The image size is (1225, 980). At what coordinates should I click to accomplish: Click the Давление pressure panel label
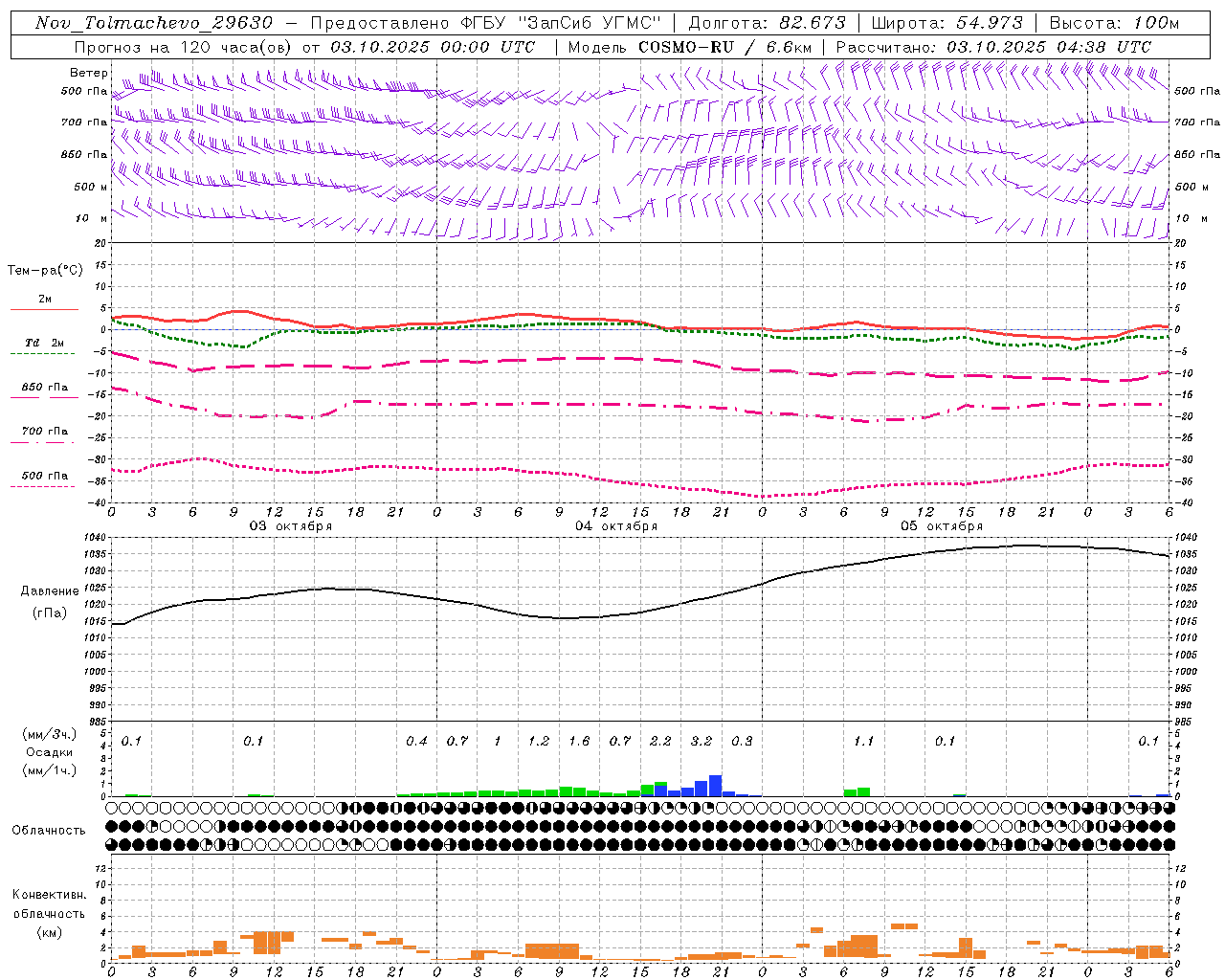tap(50, 591)
